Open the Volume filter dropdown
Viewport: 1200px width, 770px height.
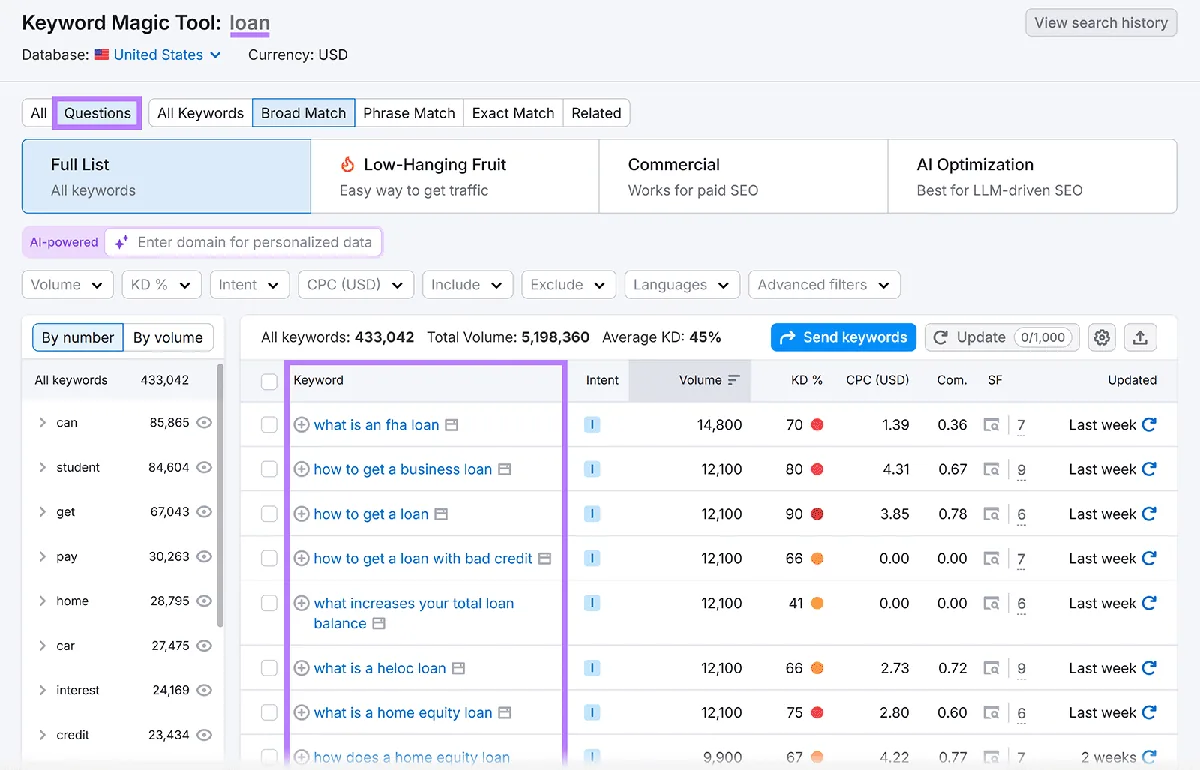click(67, 285)
